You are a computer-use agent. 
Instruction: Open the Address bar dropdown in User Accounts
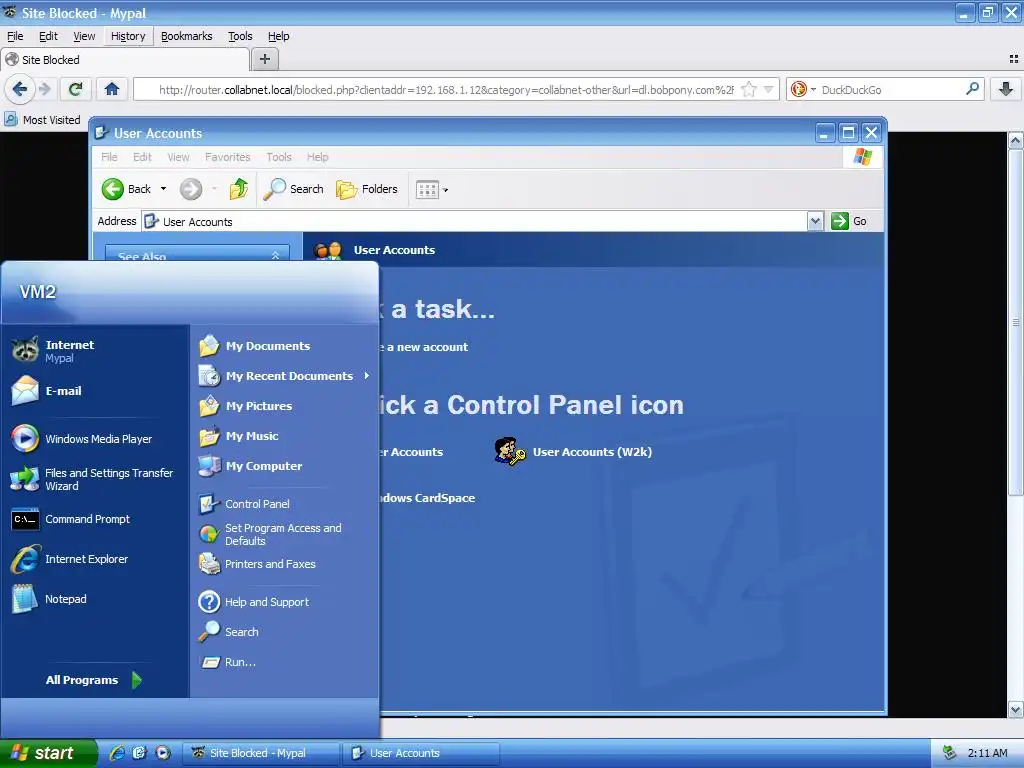(x=814, y=221)
